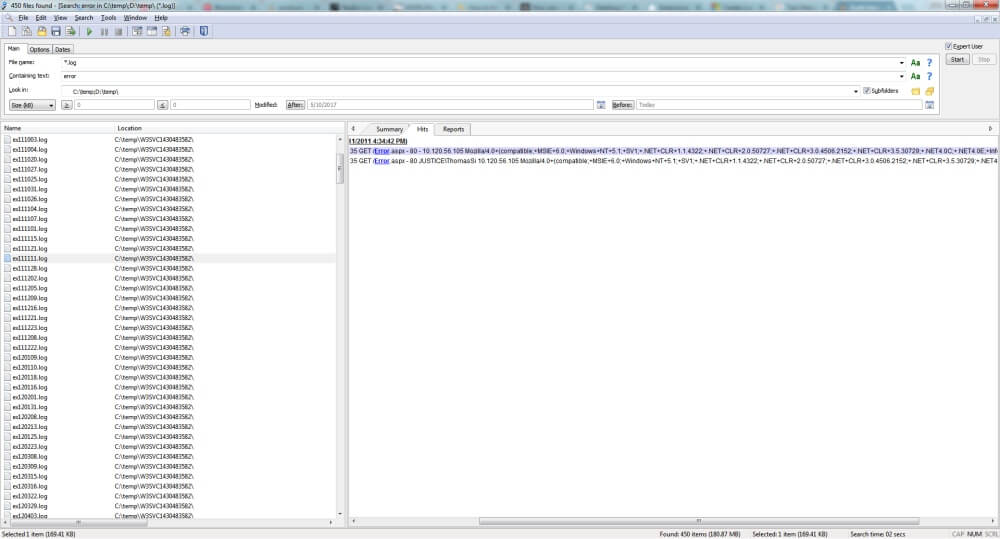The height and width of the screenshot is (539, 1000).
Task: Open saved search via yellow folder toolbar icon
Action: 41,31
